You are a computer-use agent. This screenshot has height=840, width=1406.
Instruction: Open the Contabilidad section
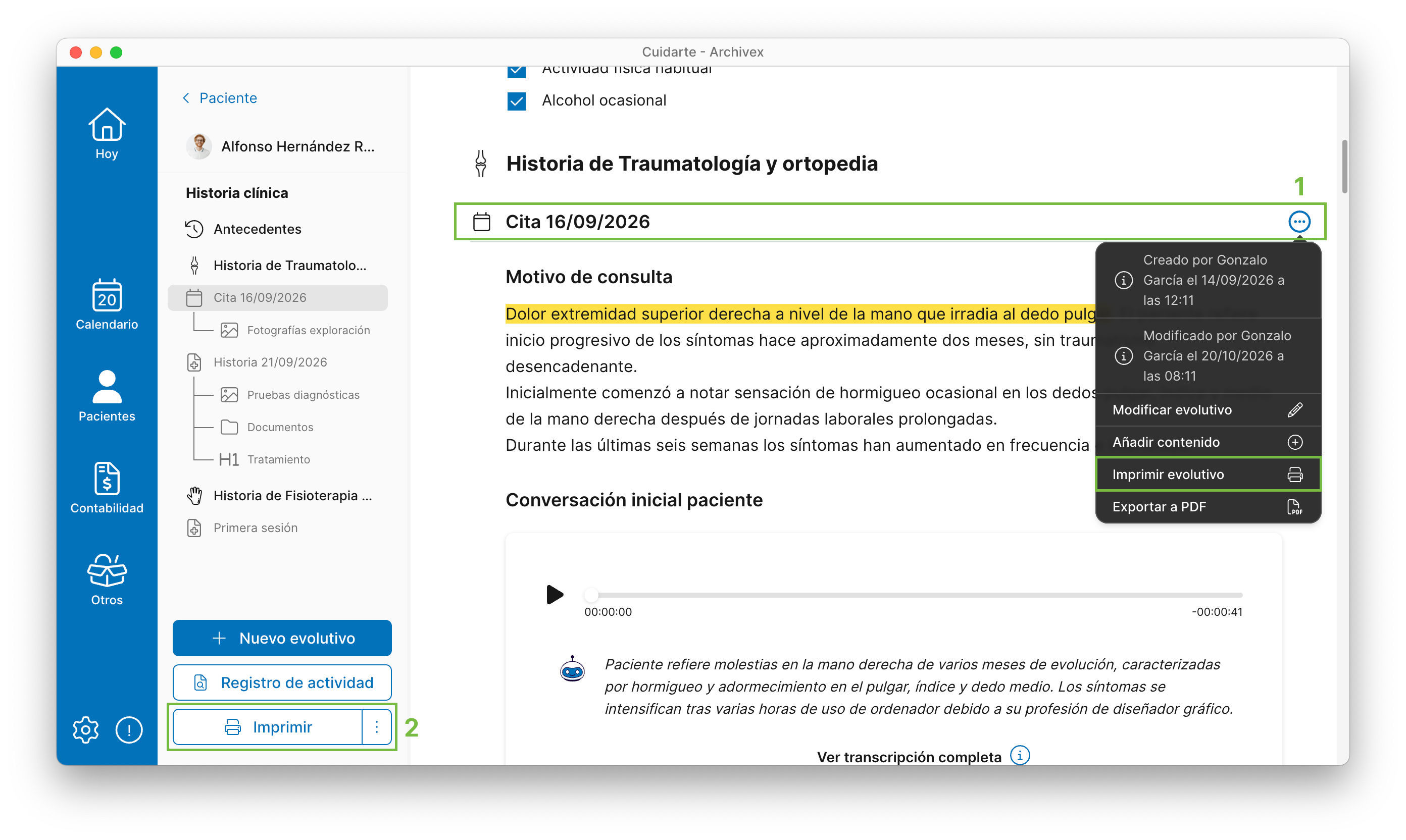coord(107,488)
